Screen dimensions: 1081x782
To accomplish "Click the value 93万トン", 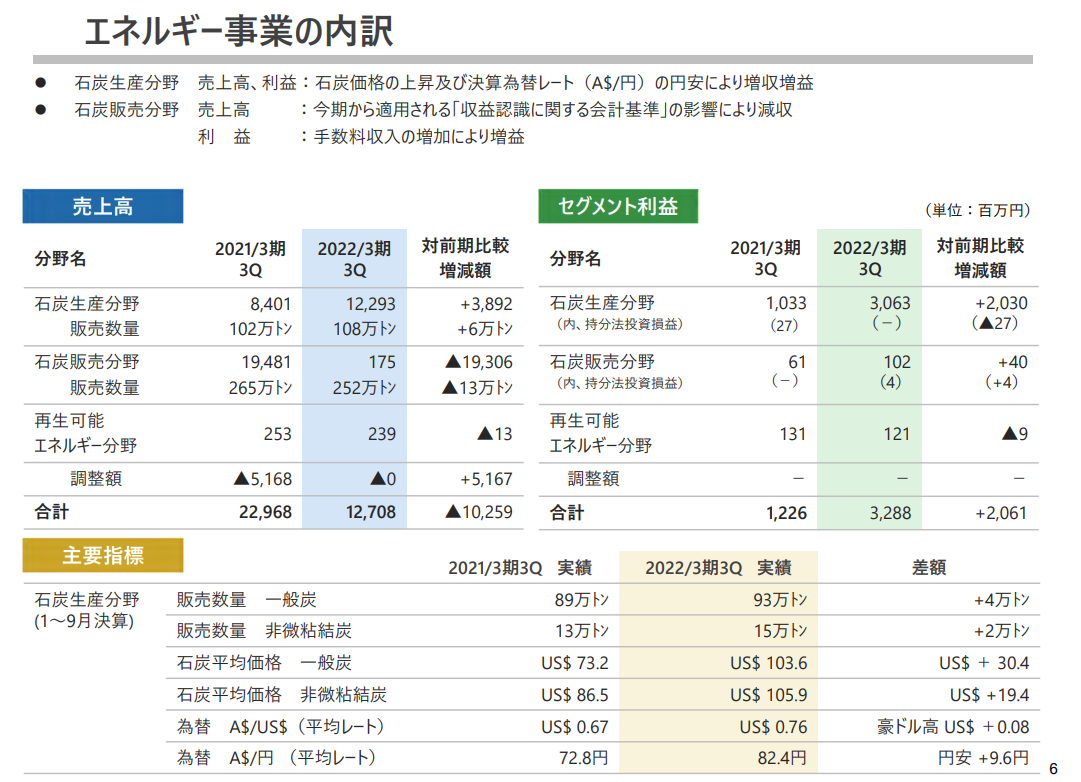I will tap(780, 600).
